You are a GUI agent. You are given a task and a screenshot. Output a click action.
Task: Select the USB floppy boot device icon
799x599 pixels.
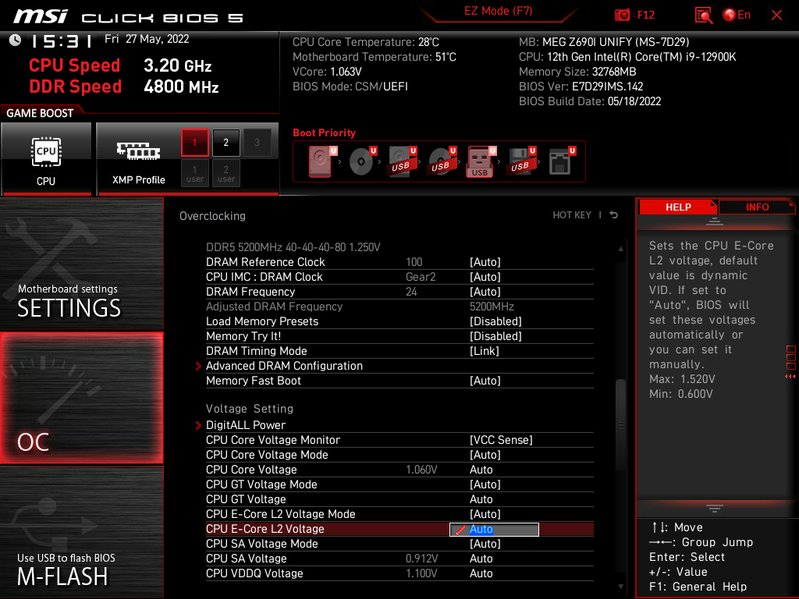pyautogui.click(x=521, y=161)
